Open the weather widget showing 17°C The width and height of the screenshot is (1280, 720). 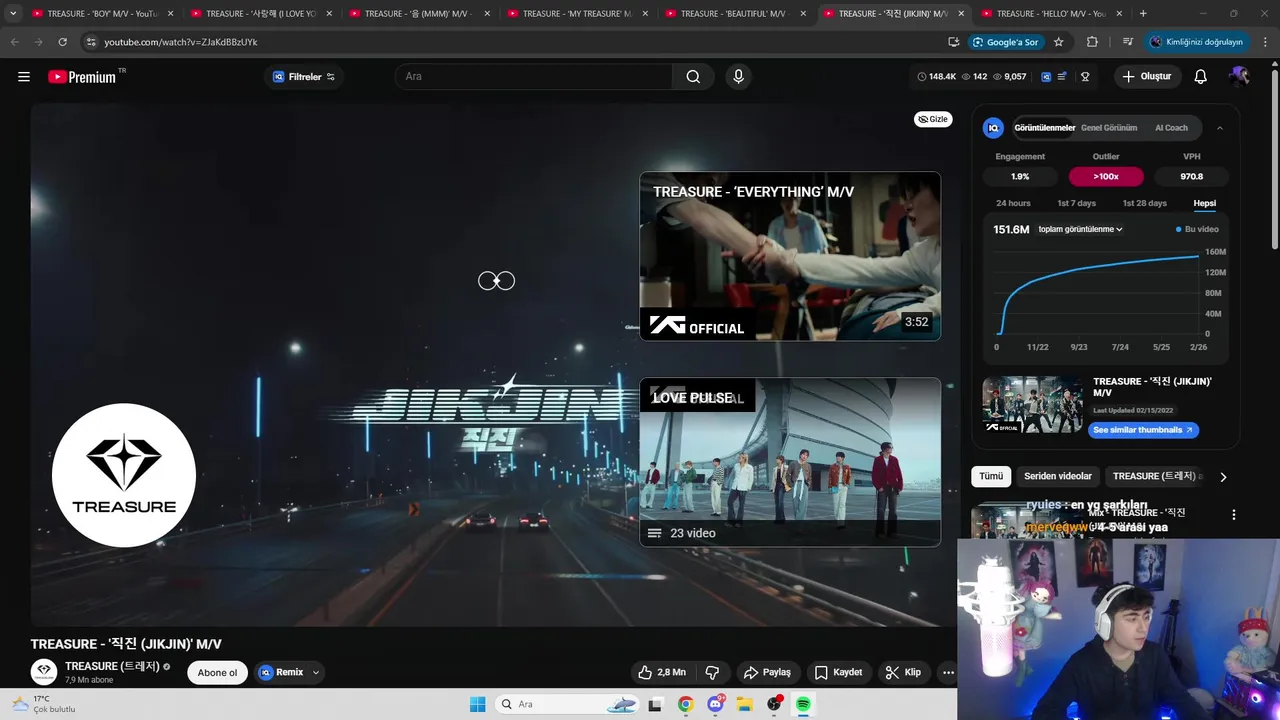click(x=45, y=704)
